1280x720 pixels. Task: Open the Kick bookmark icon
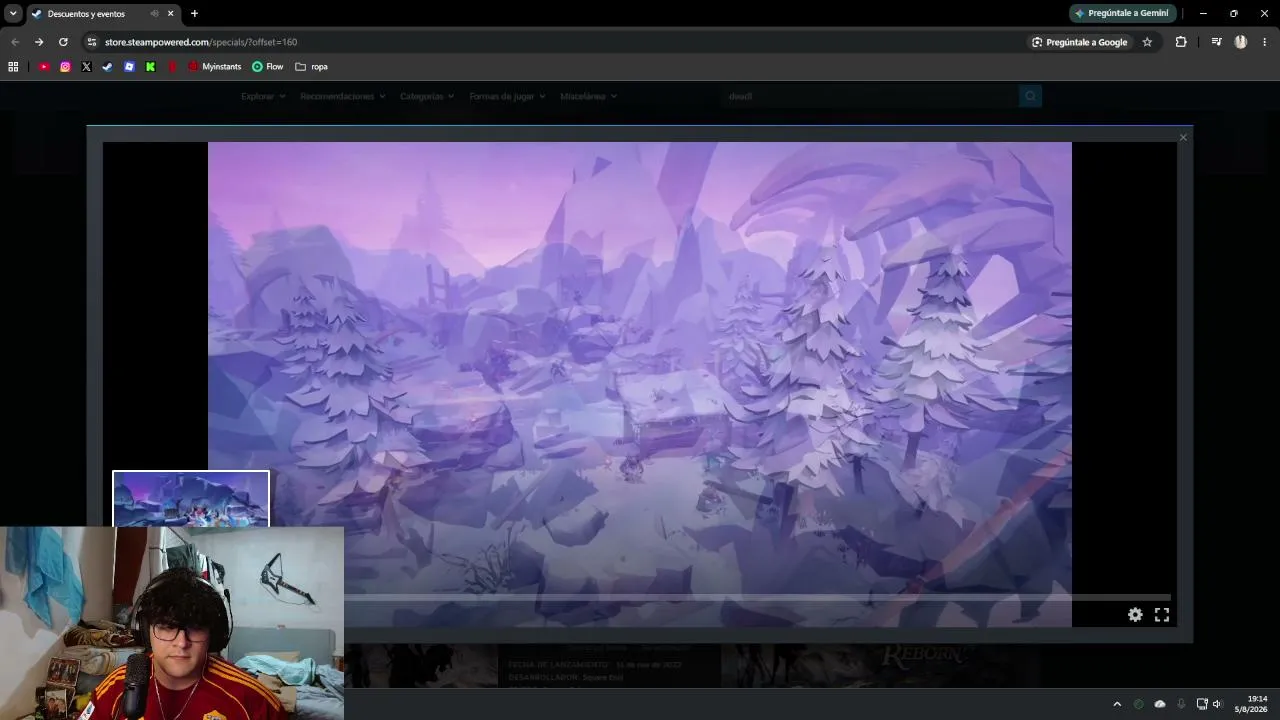(150, 67)
